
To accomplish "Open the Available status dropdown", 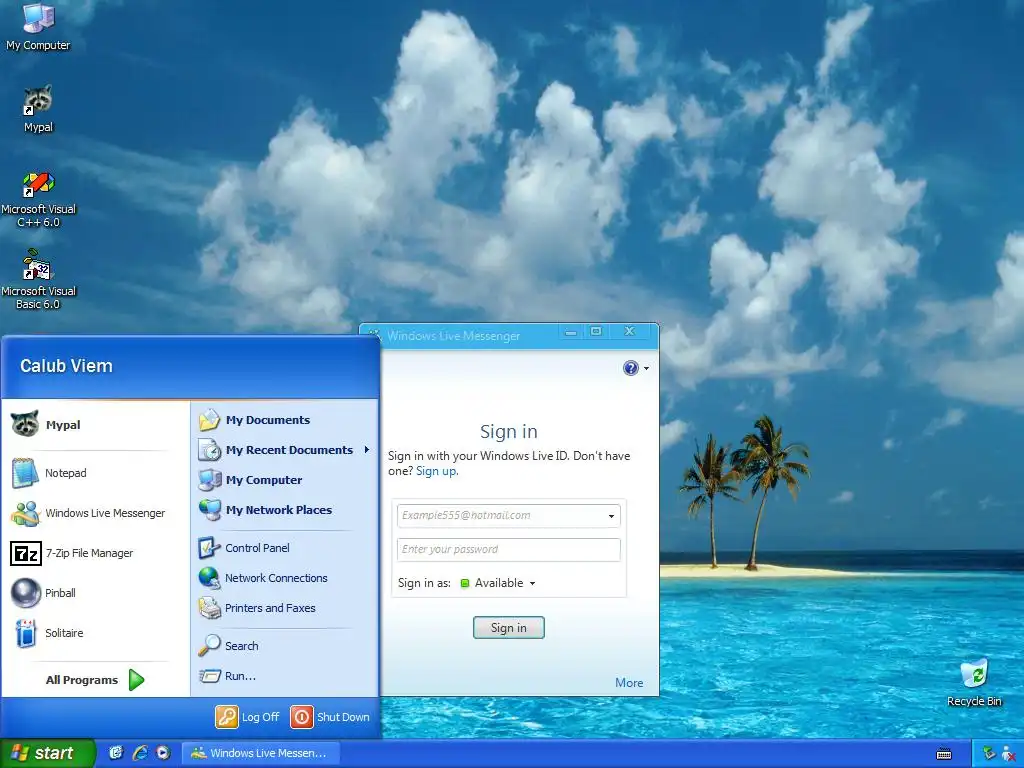I will coord(498,583).
